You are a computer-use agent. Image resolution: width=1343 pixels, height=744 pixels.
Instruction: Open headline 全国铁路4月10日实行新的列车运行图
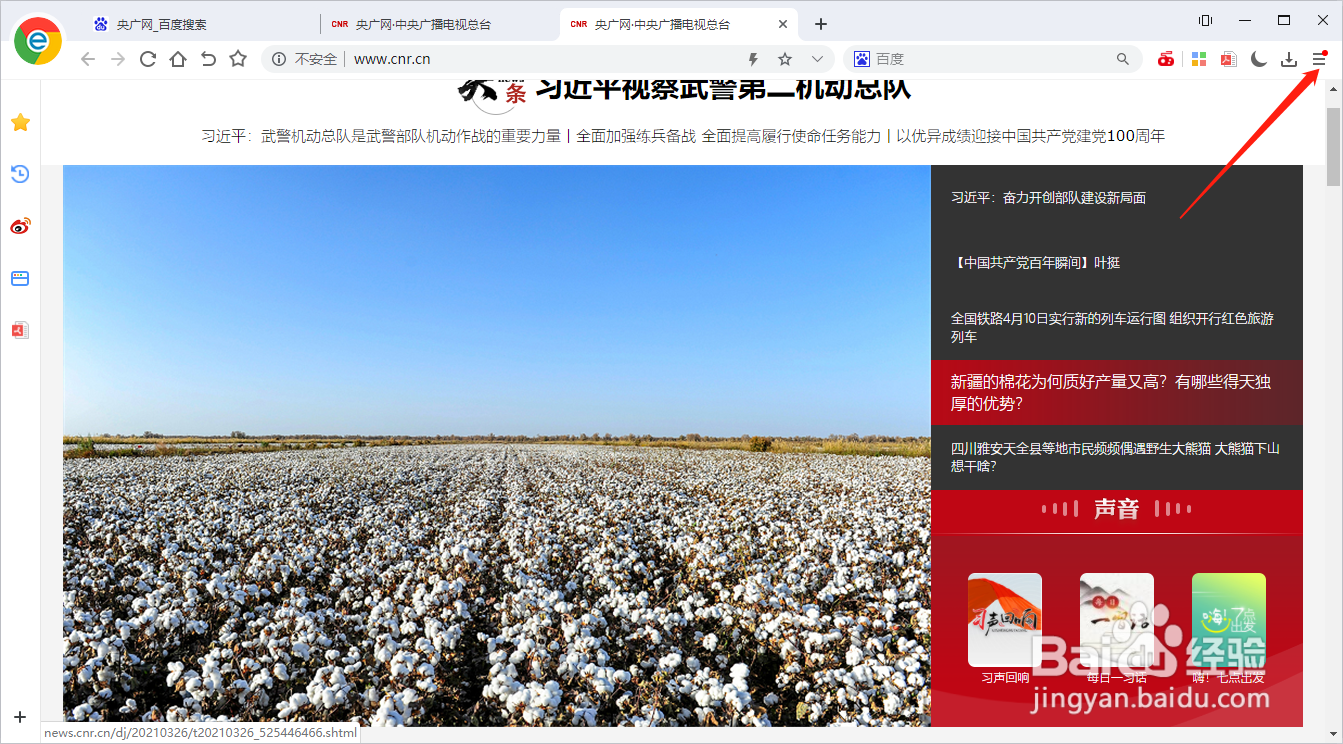pos(1112,328)
